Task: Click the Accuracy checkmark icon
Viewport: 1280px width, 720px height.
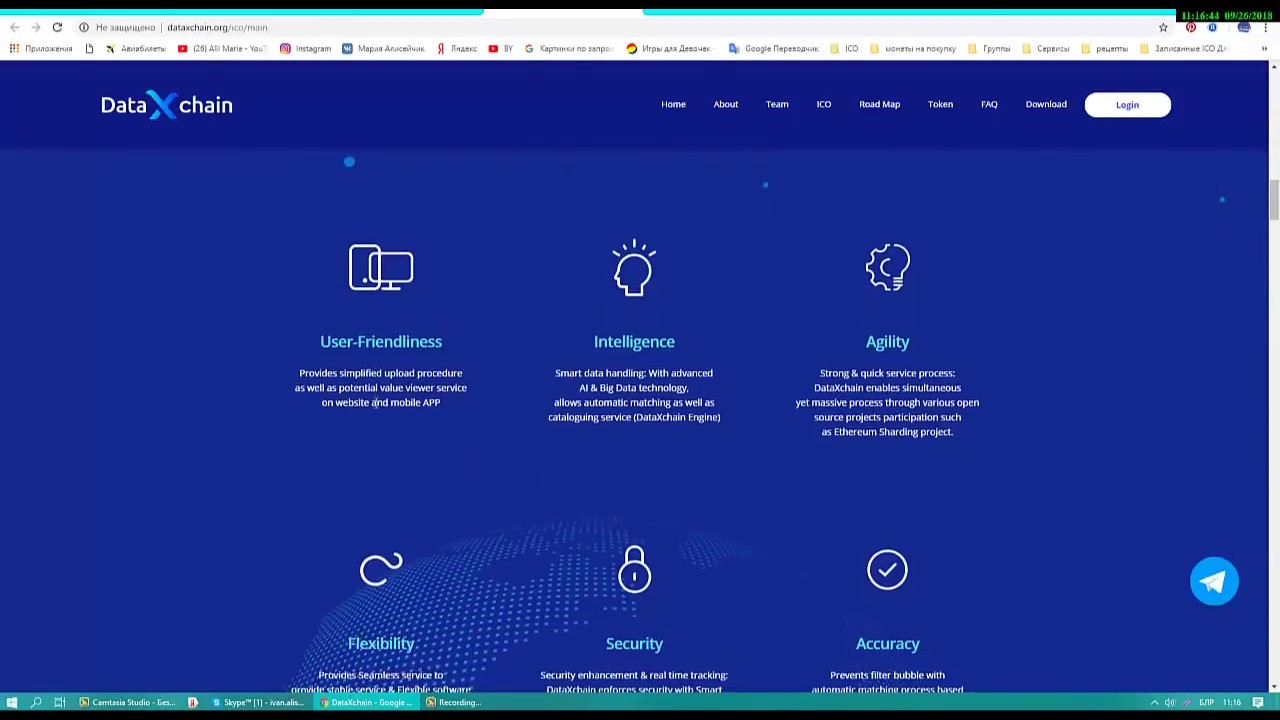Action: click(888, 570)
